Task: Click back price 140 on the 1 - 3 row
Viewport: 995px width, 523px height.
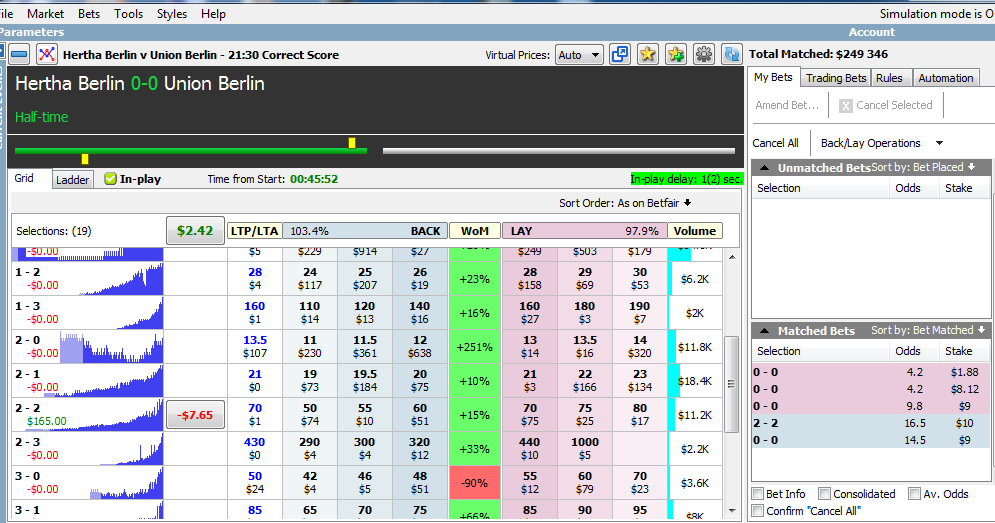Action: click(x=419, y=313)
